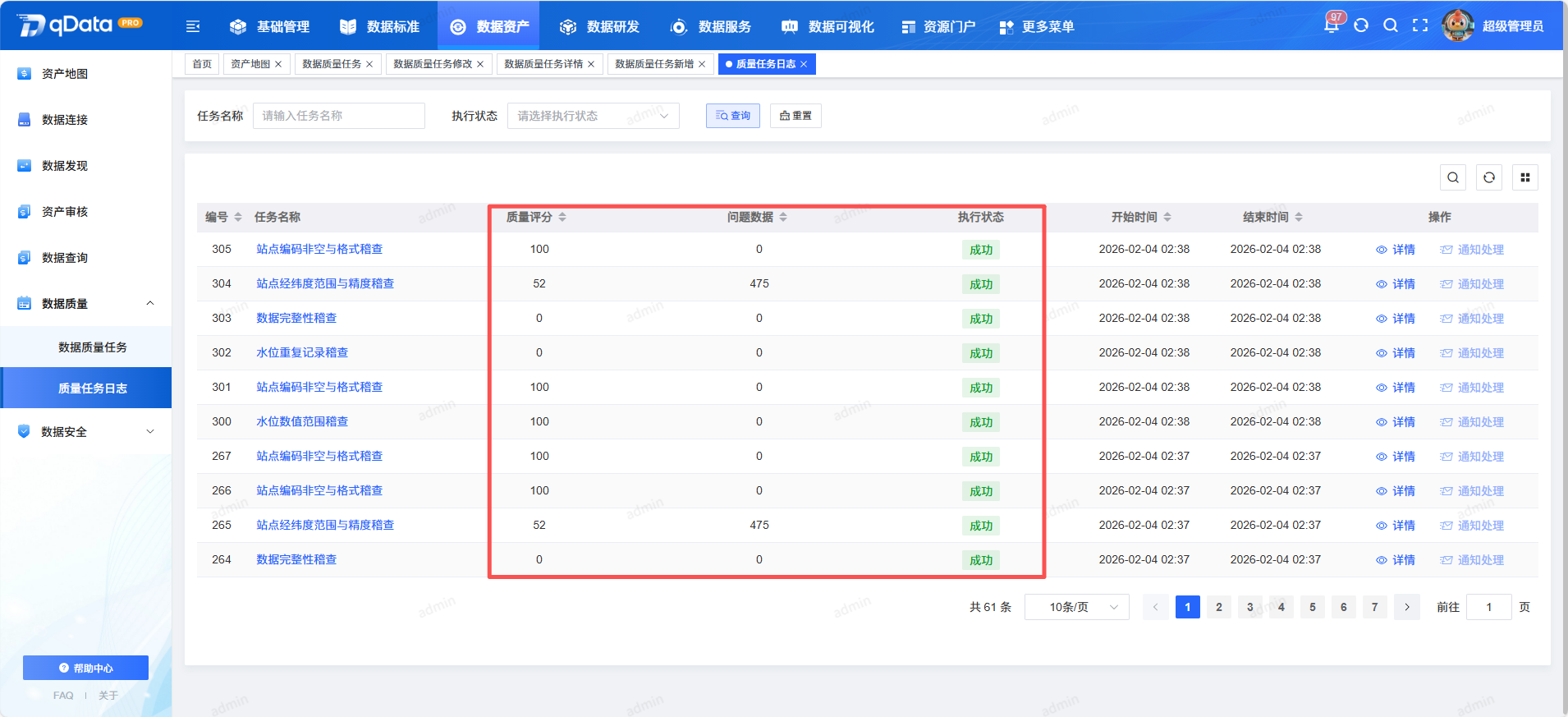Viewport: 1568px width, 717px height.
Task: Open the notification bell icon
Action: pos(1332,25)
